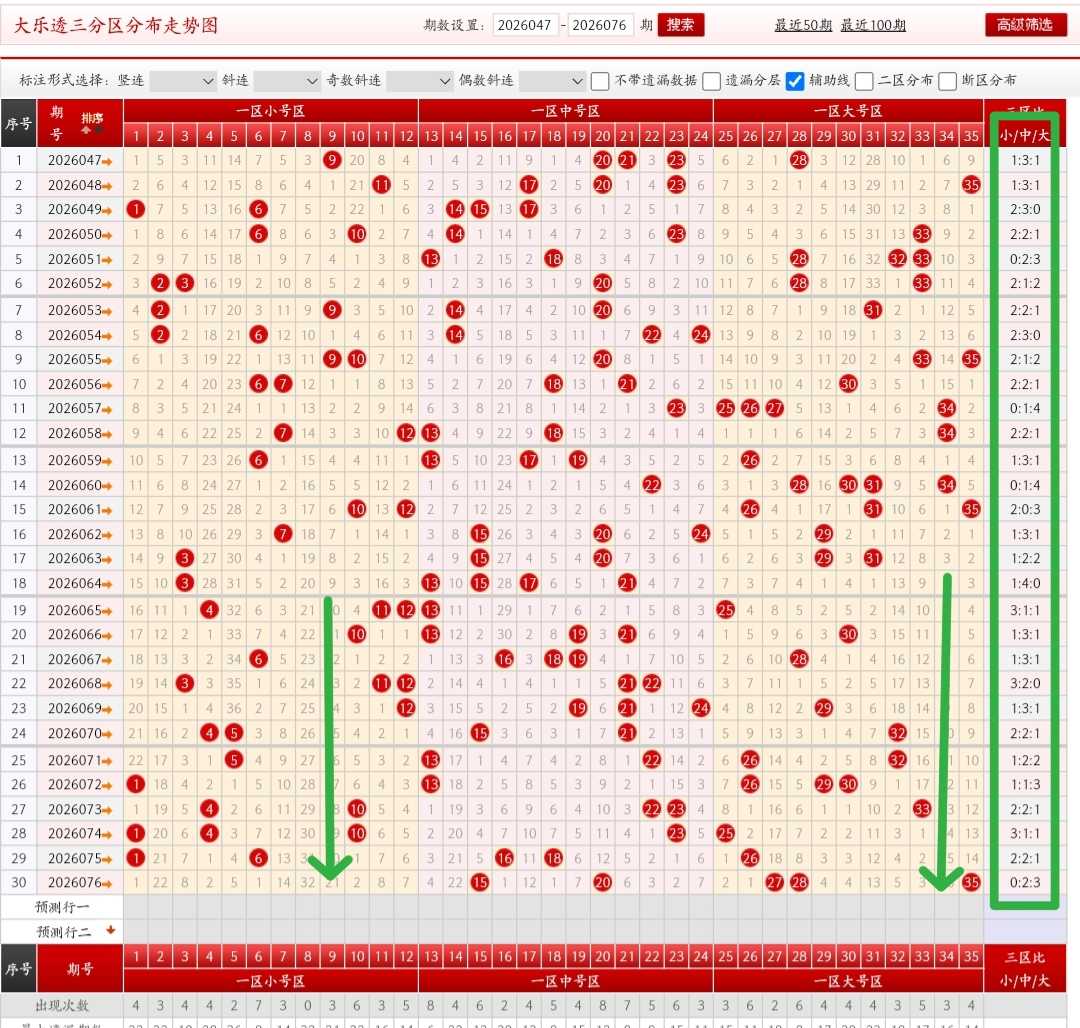Click the top 一区大号区 header
The width and height of the screenshot is (1080, 1028).
(x=848, y=111)
